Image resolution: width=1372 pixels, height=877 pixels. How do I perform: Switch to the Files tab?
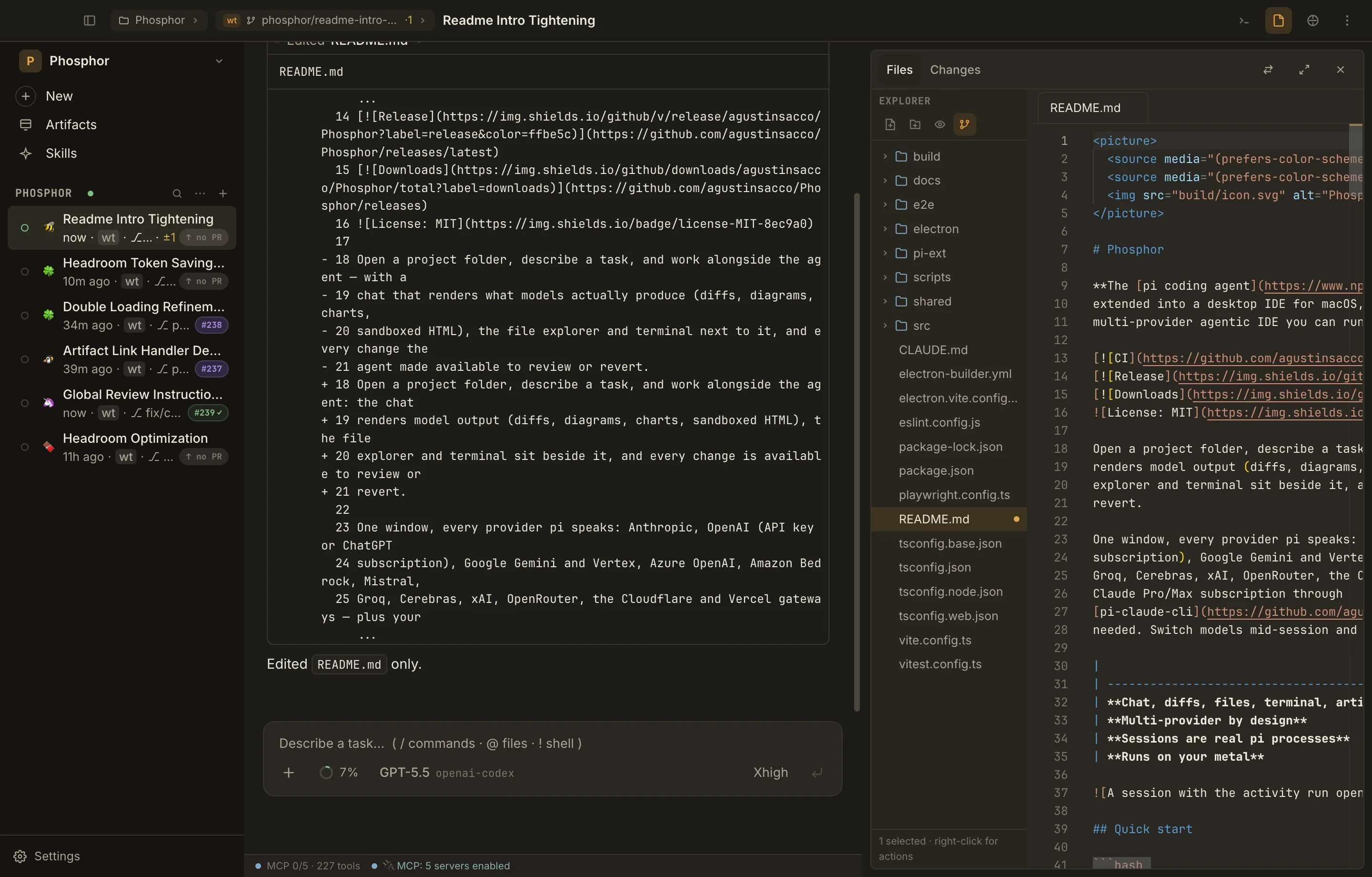coord(899,70)
